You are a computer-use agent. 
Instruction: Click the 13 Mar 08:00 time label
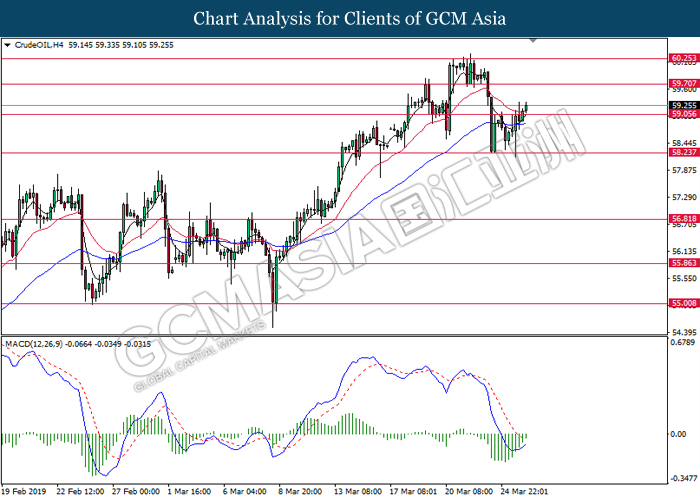pyautogui.click(x=358, y=492)
